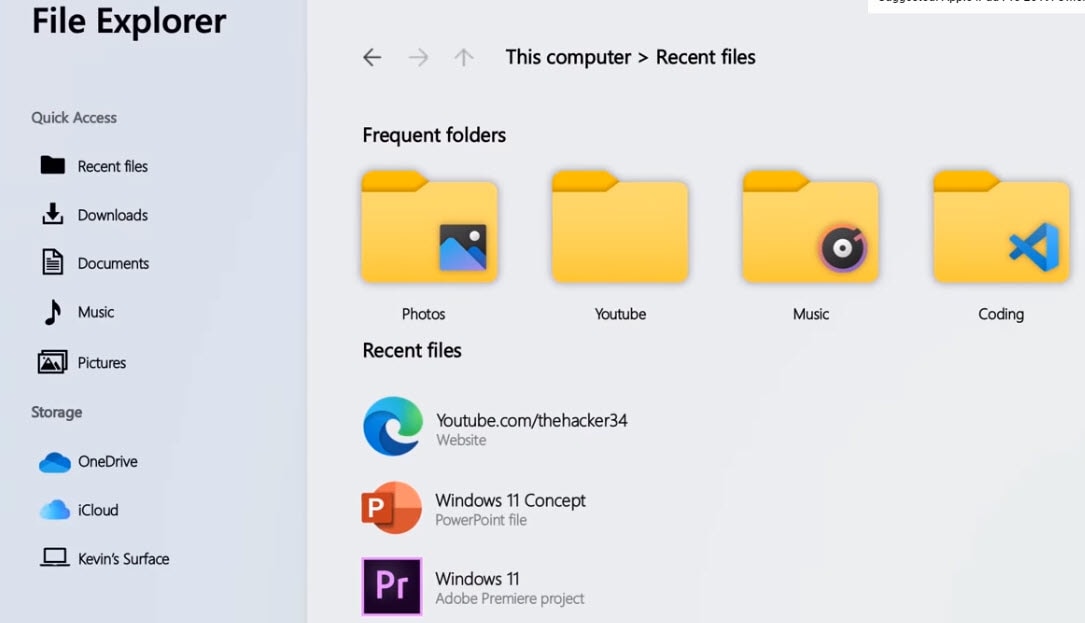The image size is (1085, 623).
Task: Click the Music note icon in sidebar
Action: tap(53, 312)
